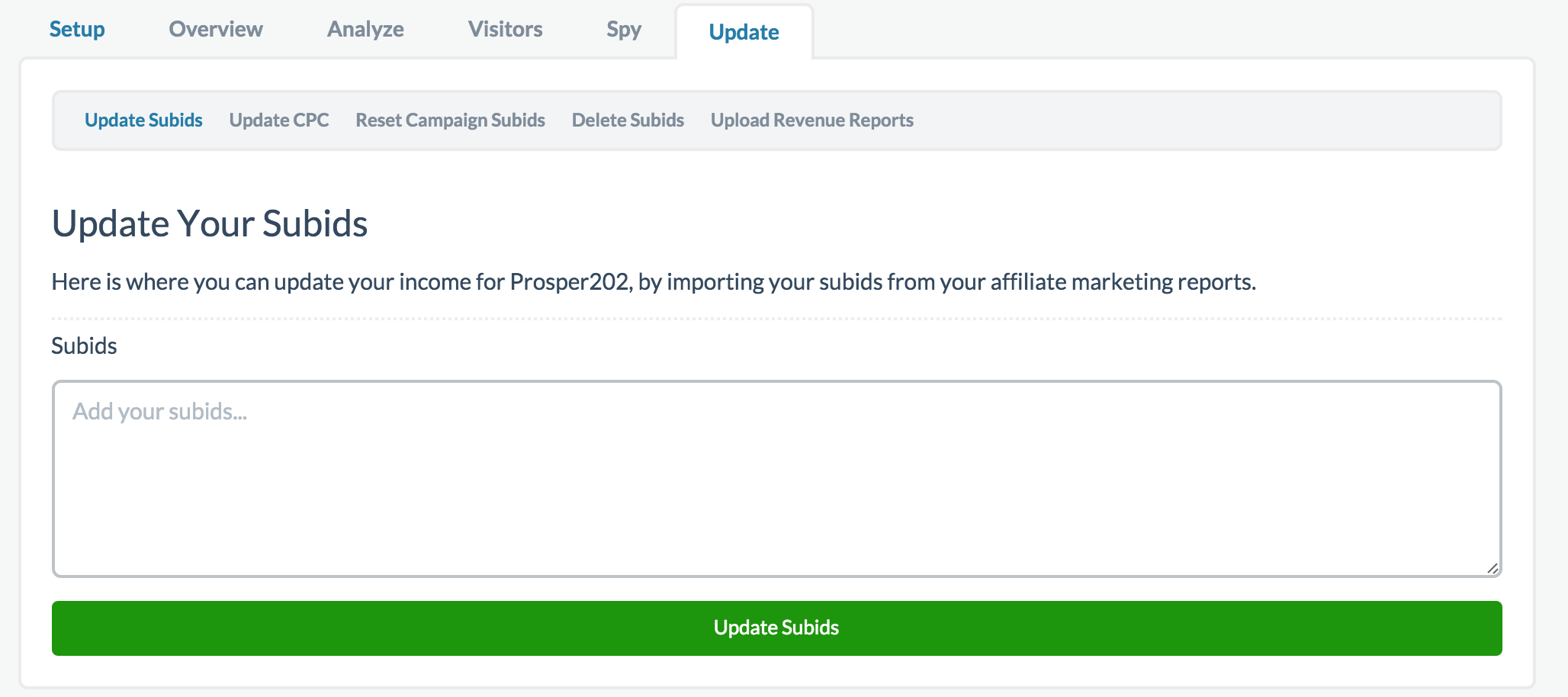Click the Subids field label

point(84,345)
